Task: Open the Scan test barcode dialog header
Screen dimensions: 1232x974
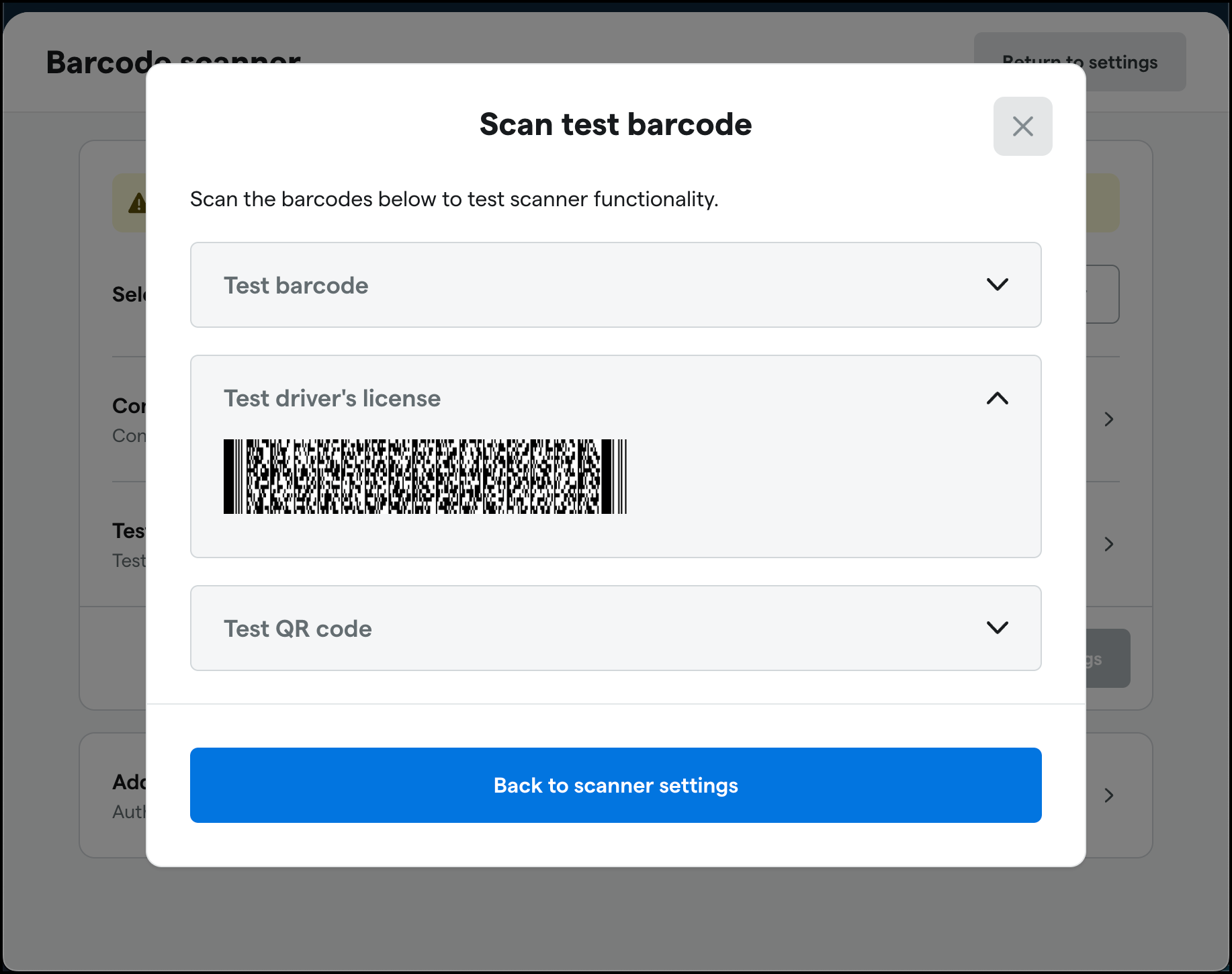Action: (615, 124)
